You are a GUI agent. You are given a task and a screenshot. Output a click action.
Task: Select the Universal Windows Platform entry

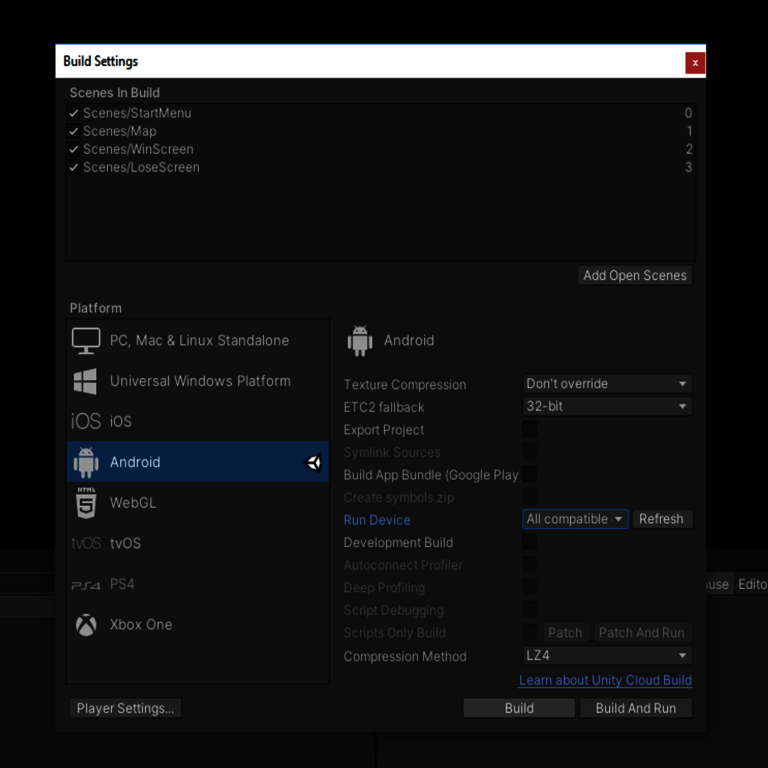click(198, 381)
